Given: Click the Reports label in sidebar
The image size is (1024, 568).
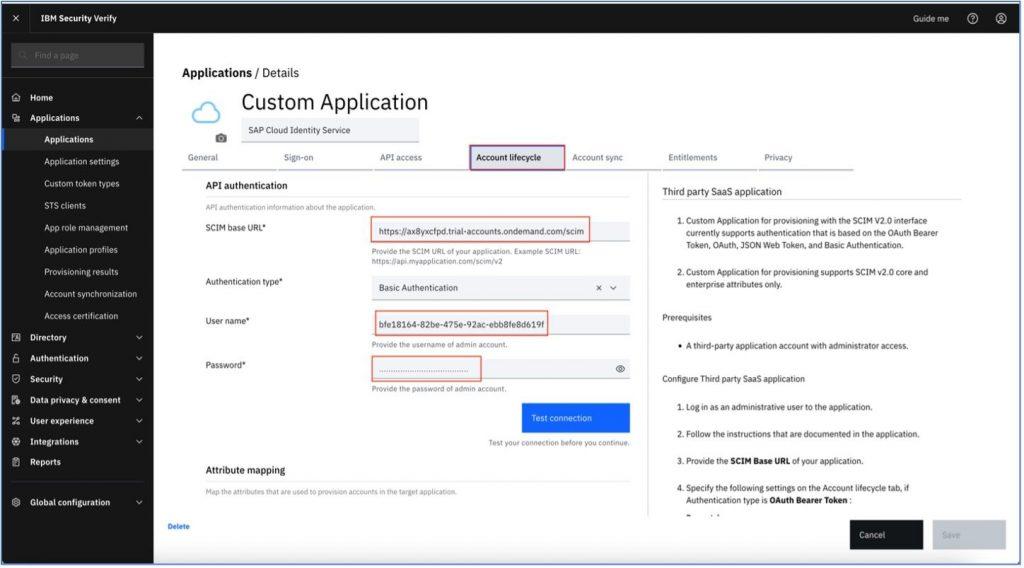Looking at the screenshot, I should [45, 462].
